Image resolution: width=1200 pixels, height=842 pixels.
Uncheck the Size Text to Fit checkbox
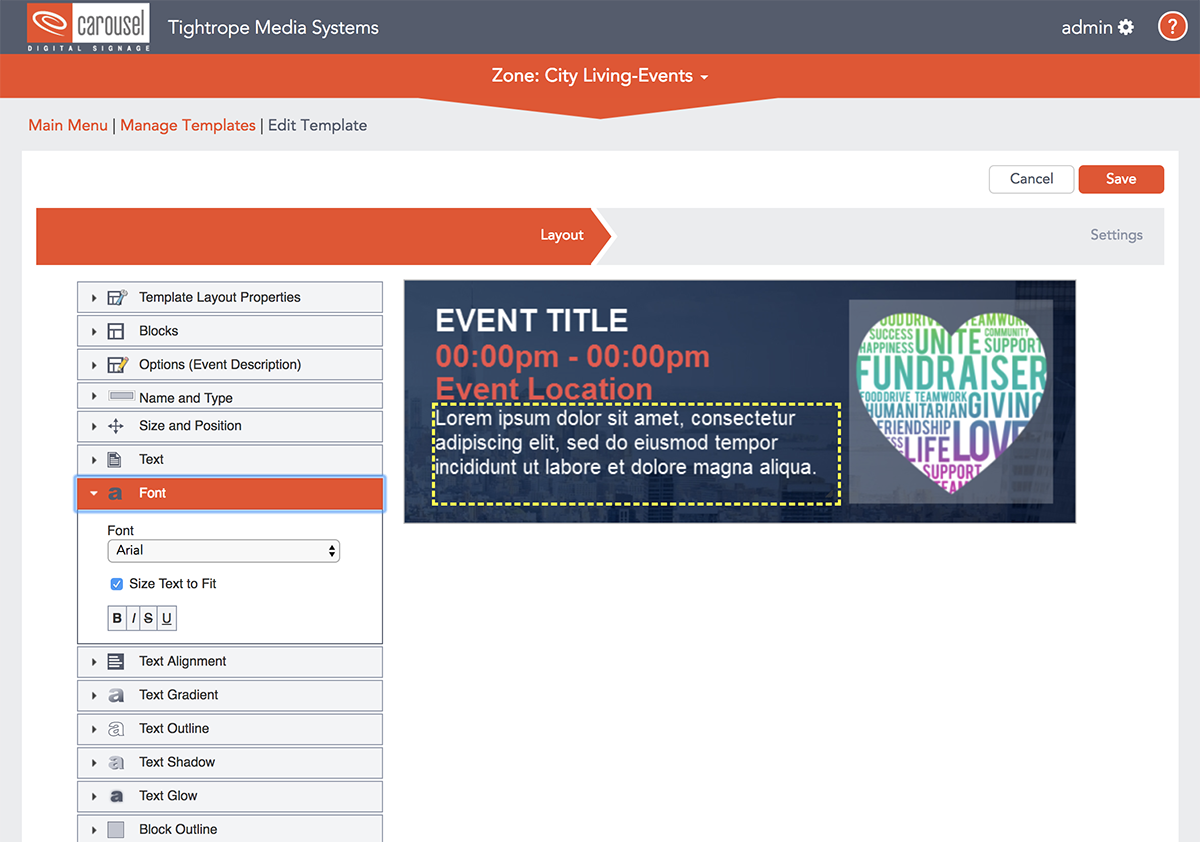tap(117, 584)
